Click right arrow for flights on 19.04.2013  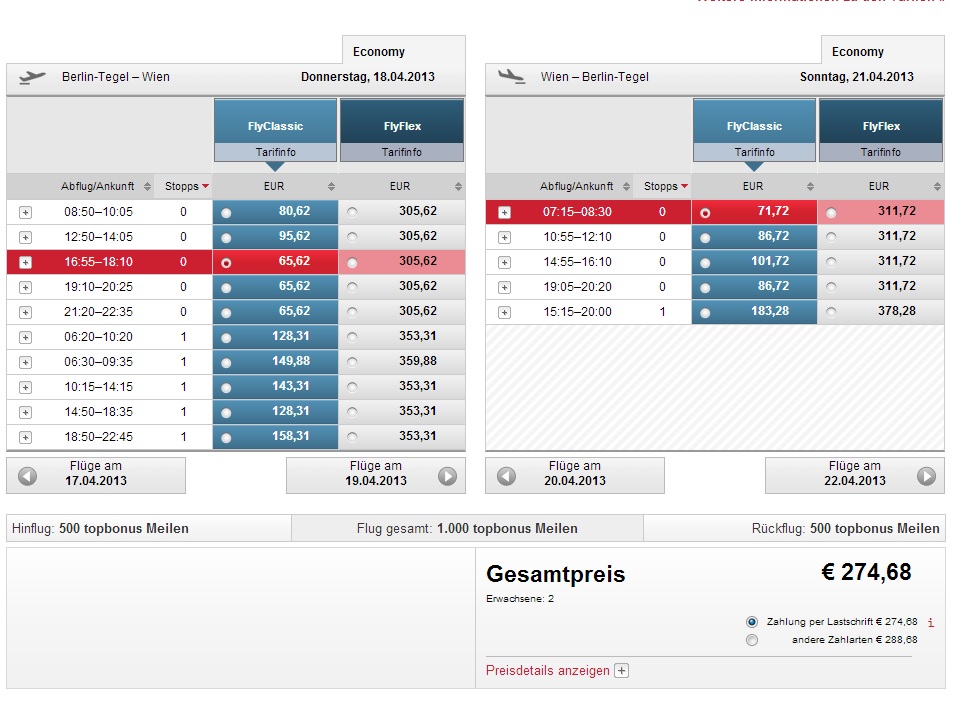click(447, 476)
